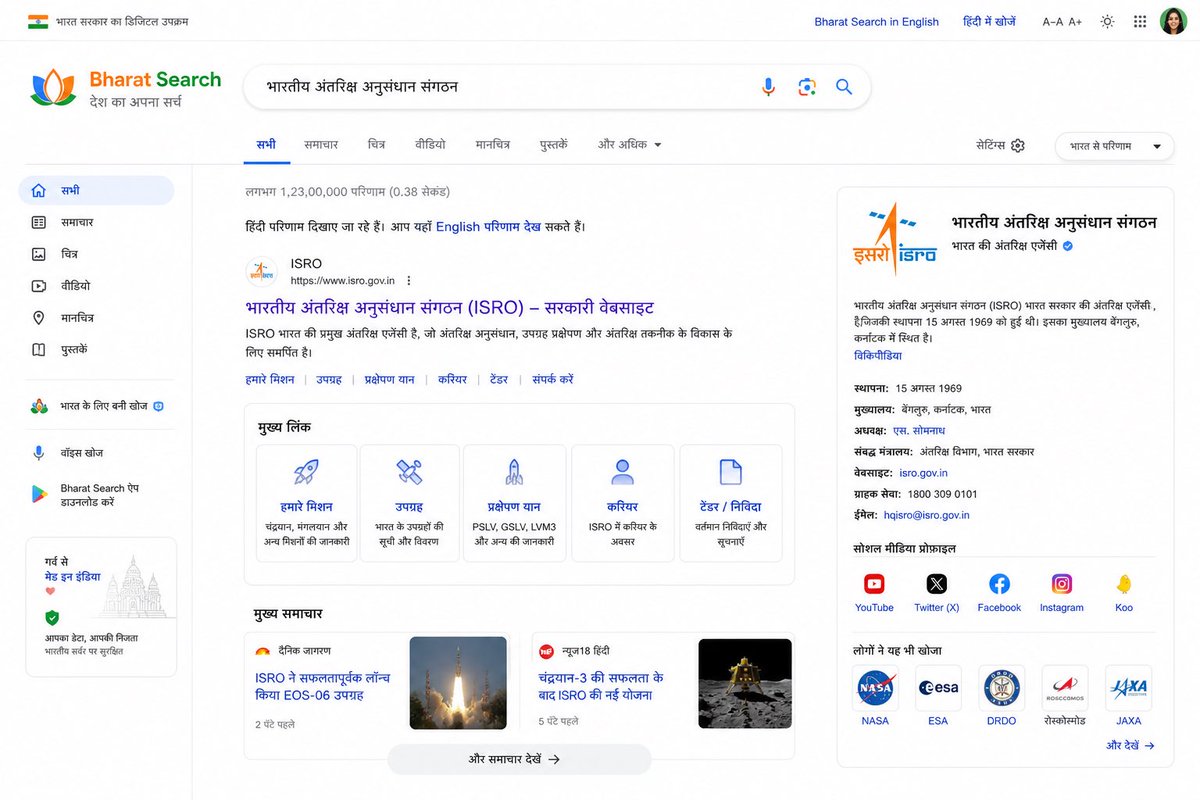This screenshot has height=800, width=1200.
Task: Click the microphone icon beside वॉइस खोज
Action: tap(39, 453)
